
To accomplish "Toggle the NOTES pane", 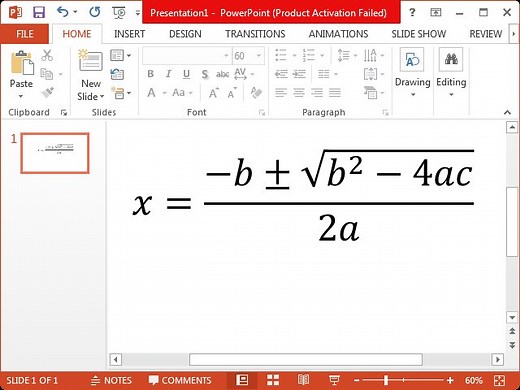I will [111, 380].
